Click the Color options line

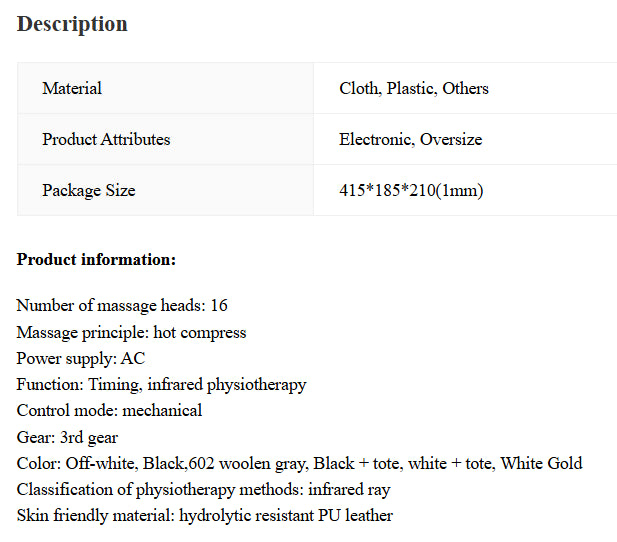click(x=299, y=463)
